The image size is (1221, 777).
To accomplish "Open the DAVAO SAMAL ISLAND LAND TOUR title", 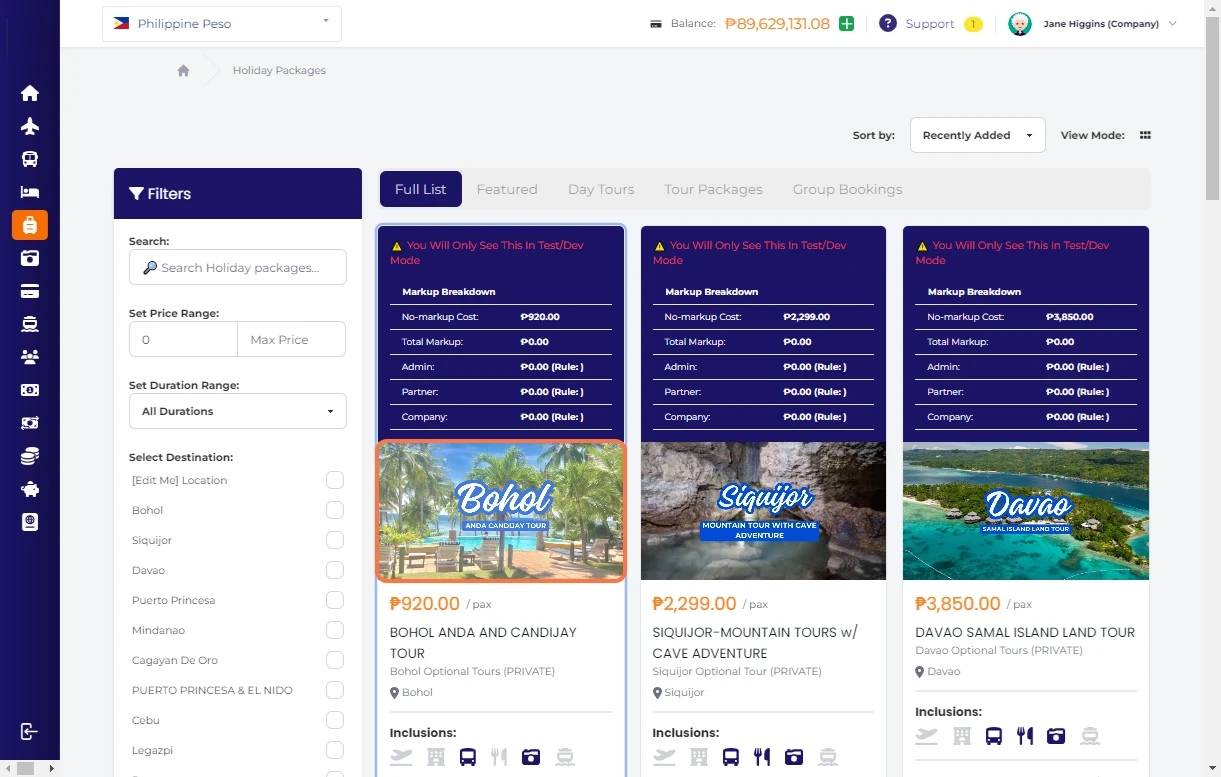I will click(x=1025, y=632).
